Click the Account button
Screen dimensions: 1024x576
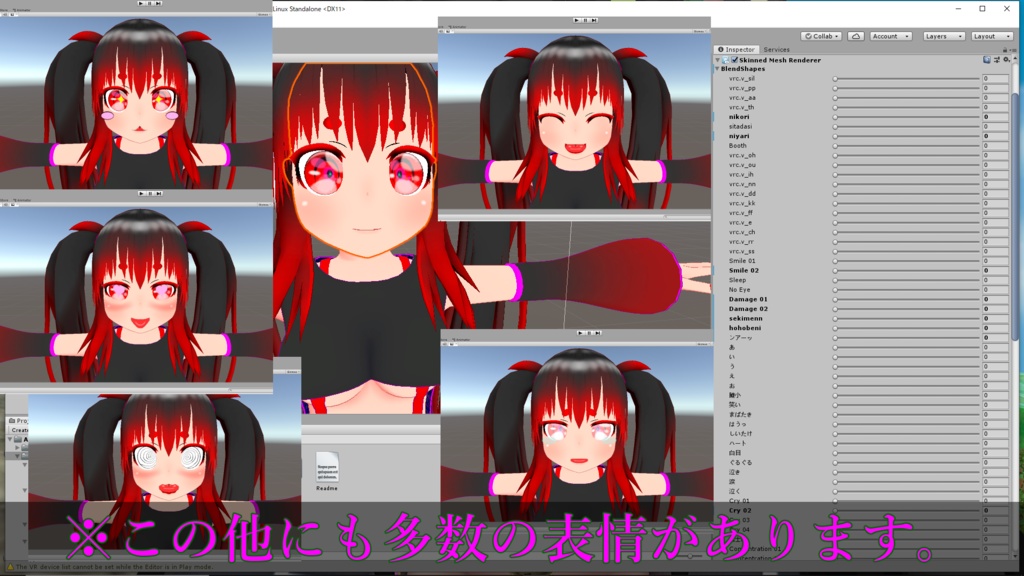[x=890, y=36]
